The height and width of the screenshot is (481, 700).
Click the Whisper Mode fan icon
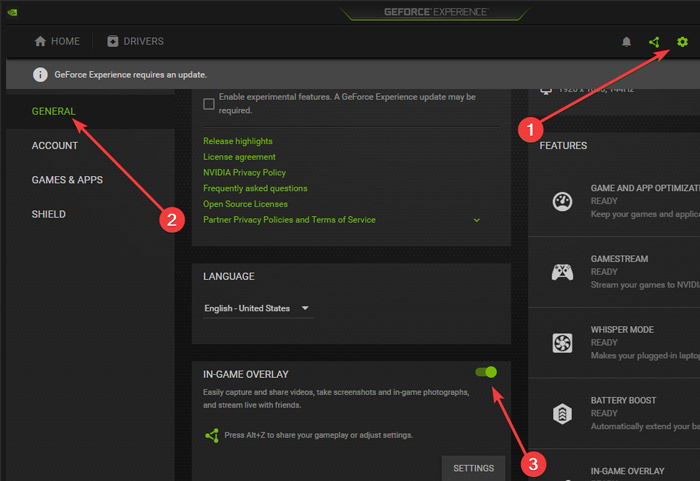562,343
